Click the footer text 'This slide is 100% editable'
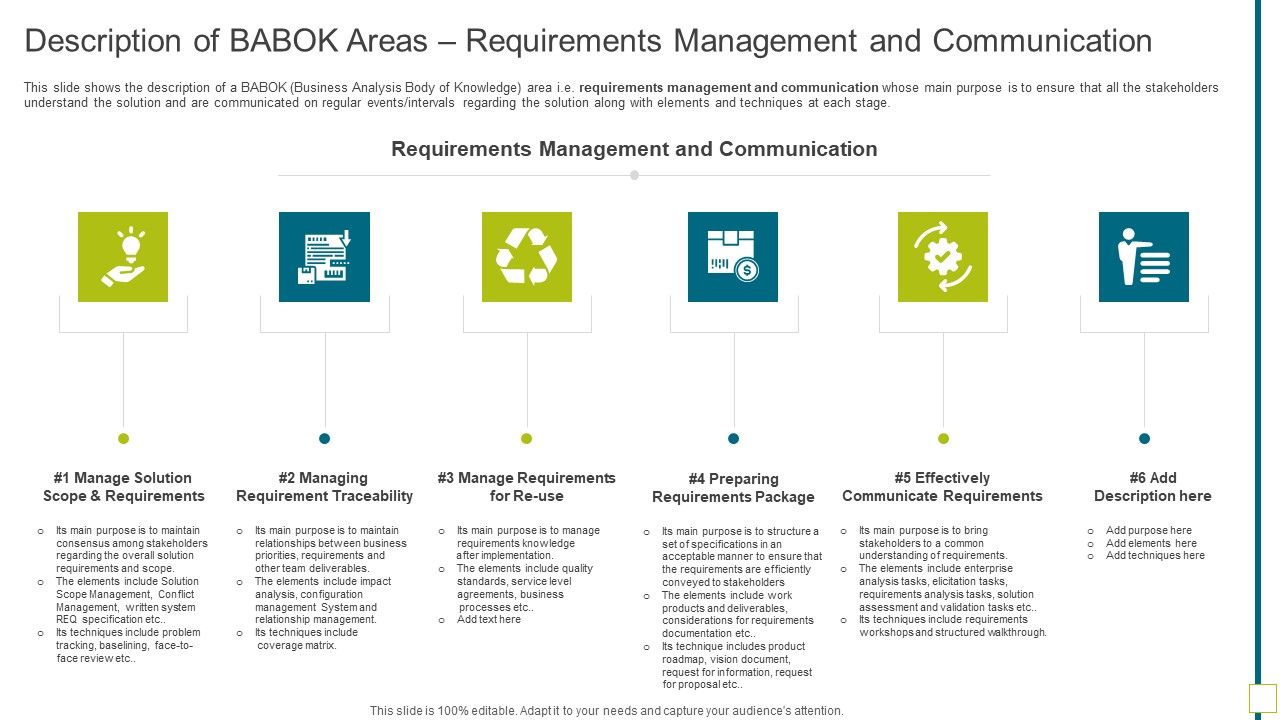 click(x=607, y=711)
